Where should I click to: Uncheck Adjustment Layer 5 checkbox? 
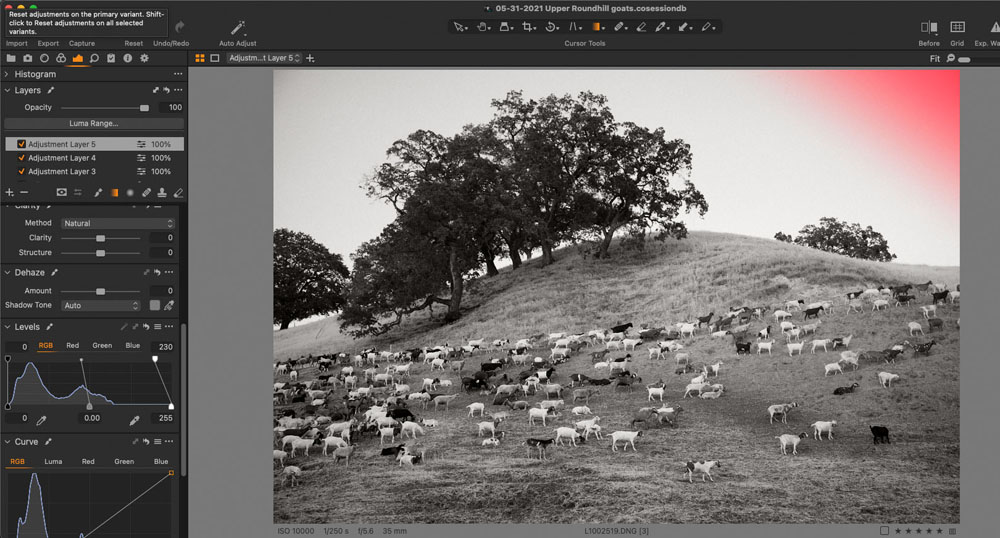pos(21,144)
